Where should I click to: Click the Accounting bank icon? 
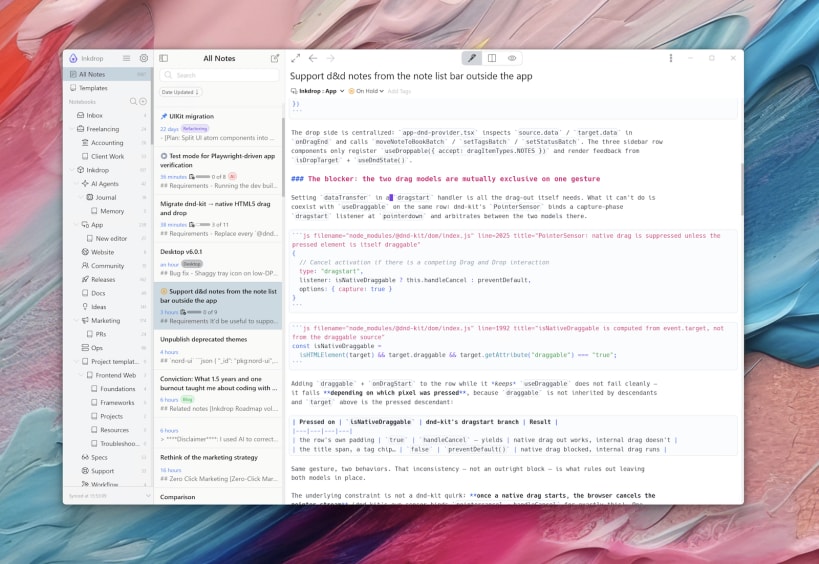[85, 143]
